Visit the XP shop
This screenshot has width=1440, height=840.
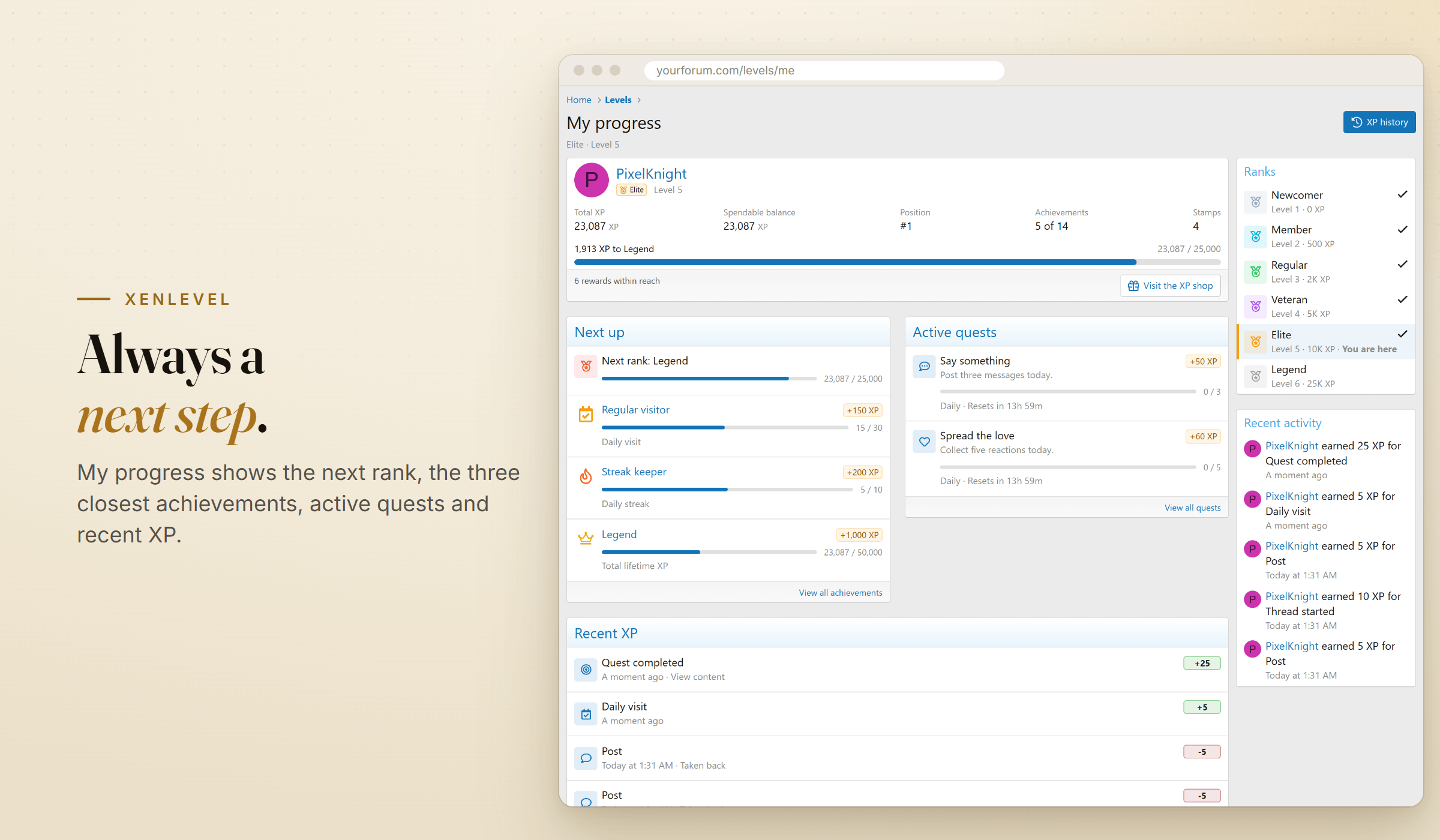pyautogui.click(x=1170, y=286)
